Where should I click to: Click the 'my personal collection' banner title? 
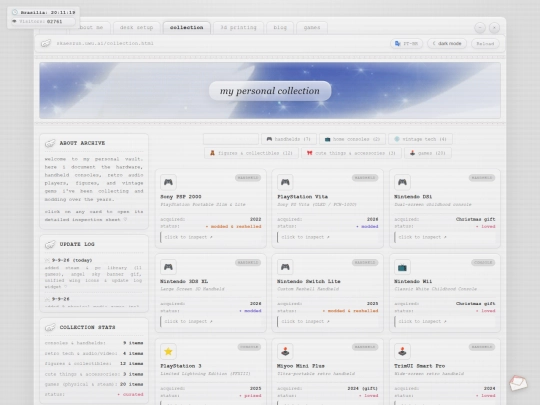[x=270, y=91]
